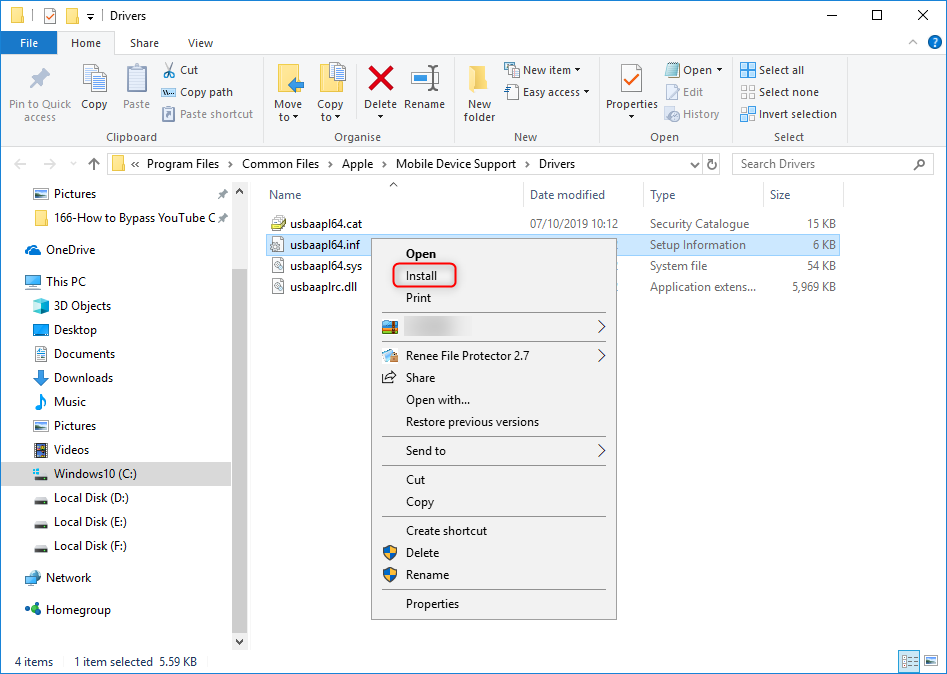The width and height of the screenshot is (947, 674).
Task: Open the address bar history dropdown
Action: [x=695, y=164]
